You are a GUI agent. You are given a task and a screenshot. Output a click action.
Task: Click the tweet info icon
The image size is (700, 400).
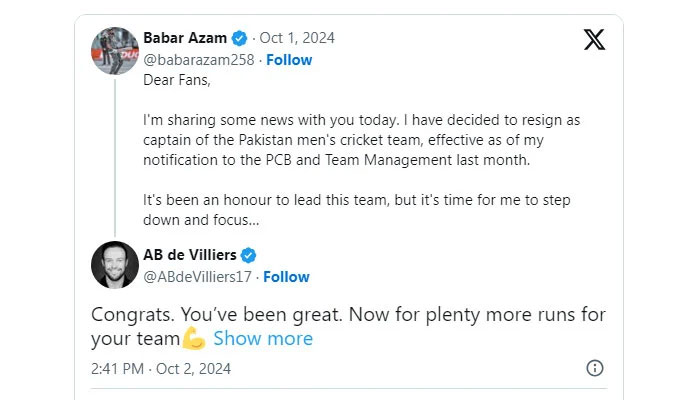click(x=594, y=368)
